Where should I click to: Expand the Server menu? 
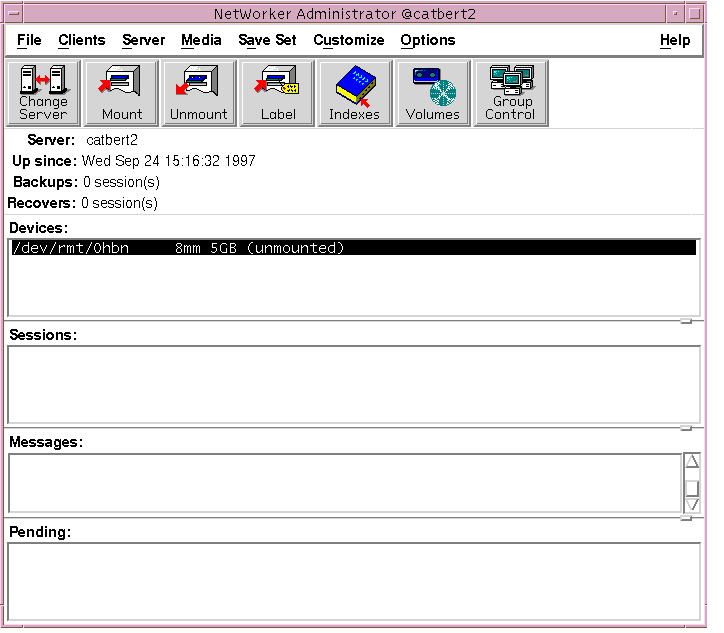pyautogui.click(x=143, y=40)
